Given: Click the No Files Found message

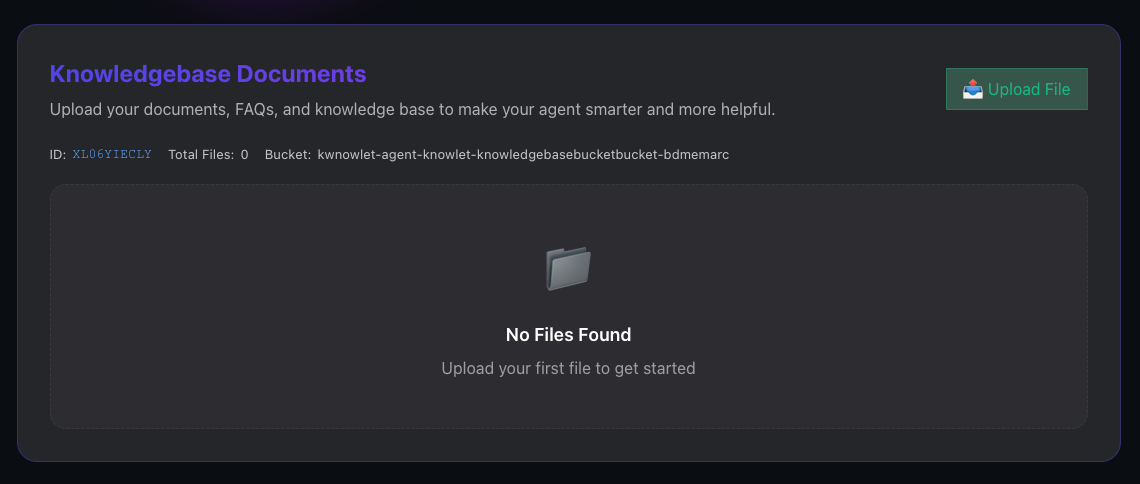Looking at the screenshot, I should point(568,335).
